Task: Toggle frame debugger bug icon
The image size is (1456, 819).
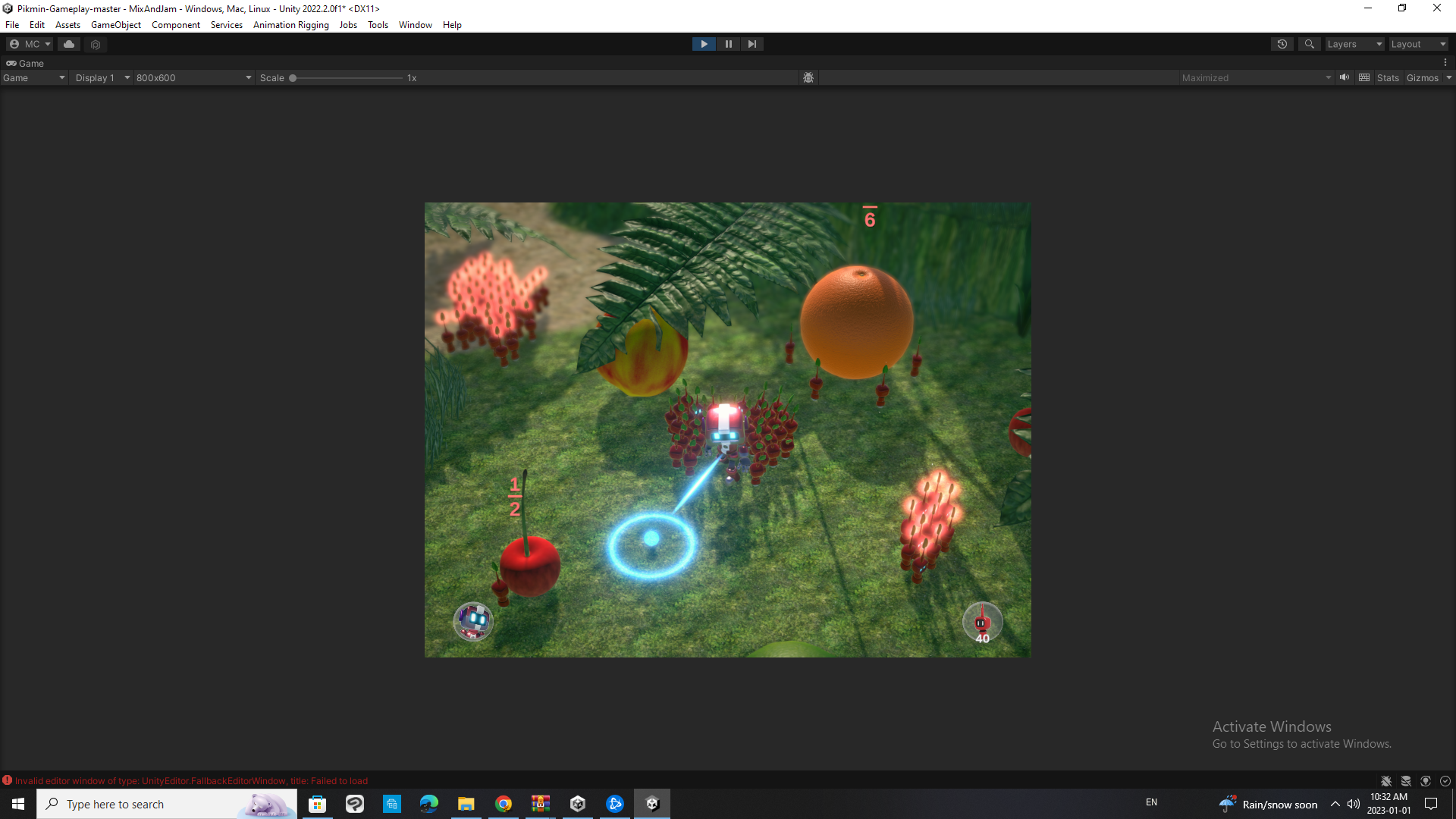Action: (808, 78)
